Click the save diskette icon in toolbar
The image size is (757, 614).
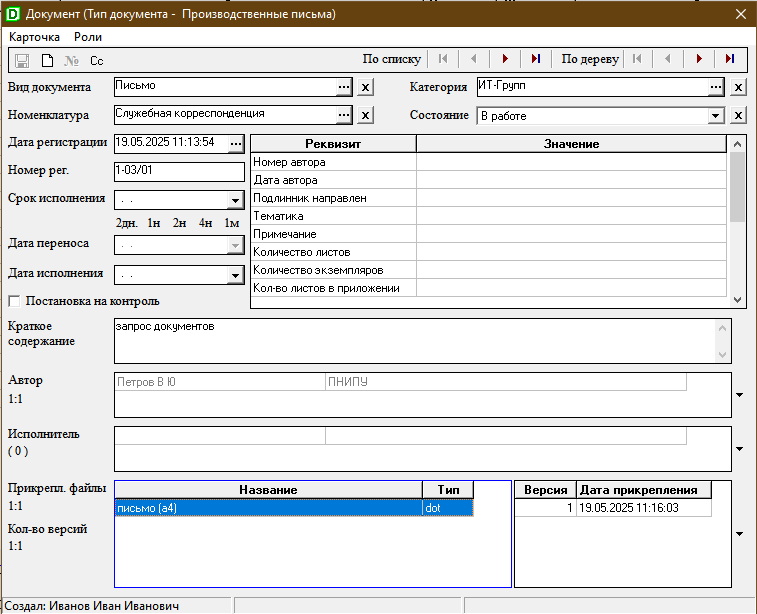coord(22,60)
